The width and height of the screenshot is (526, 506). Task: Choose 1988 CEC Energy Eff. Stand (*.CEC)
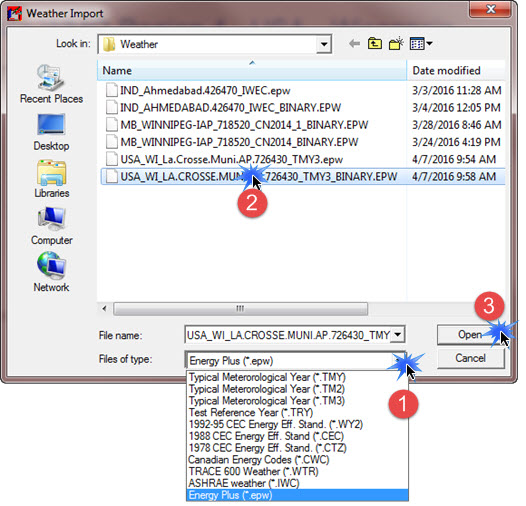(297, 436)
